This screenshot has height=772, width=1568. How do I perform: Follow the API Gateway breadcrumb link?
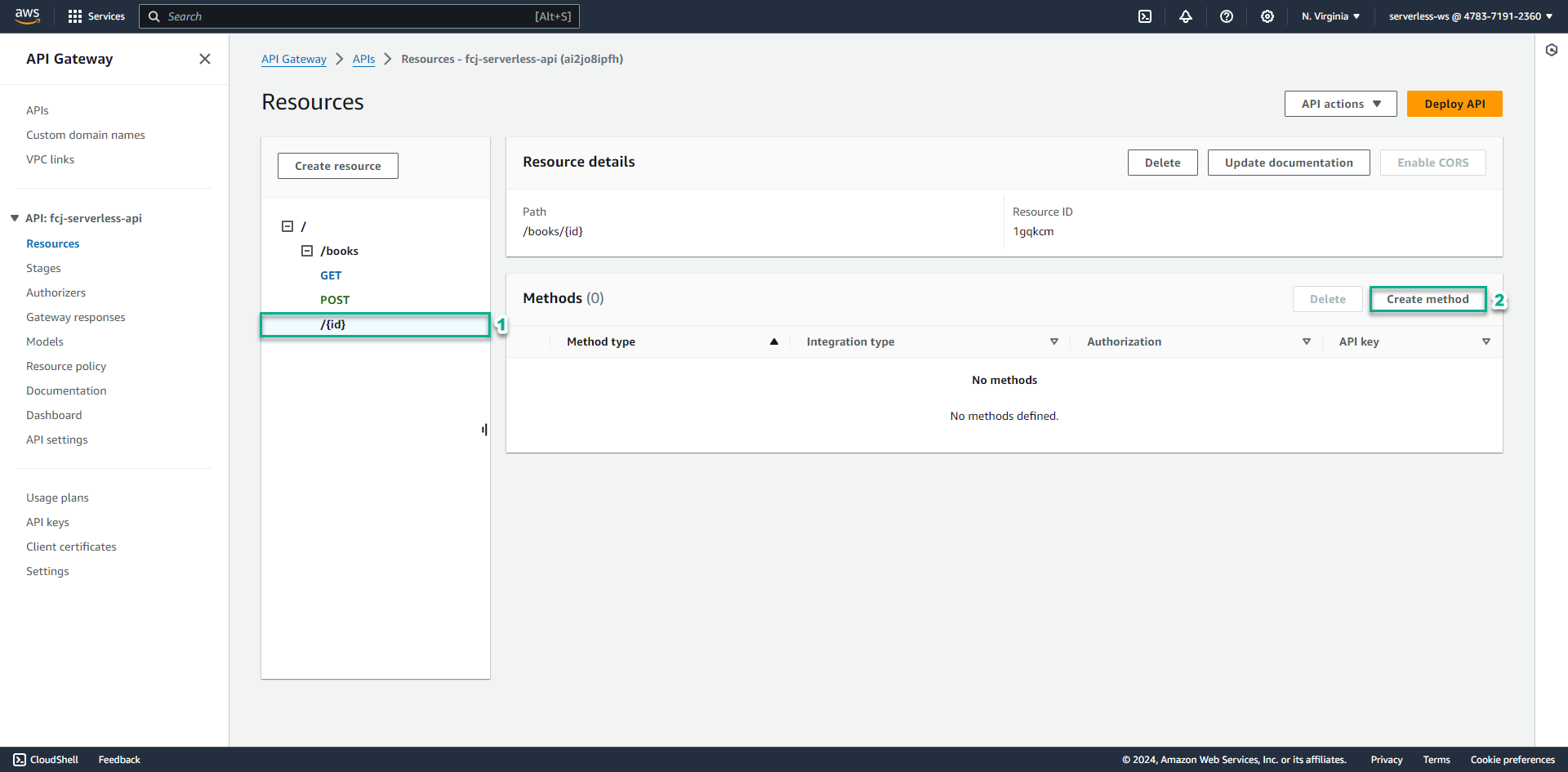coord(294,59)
